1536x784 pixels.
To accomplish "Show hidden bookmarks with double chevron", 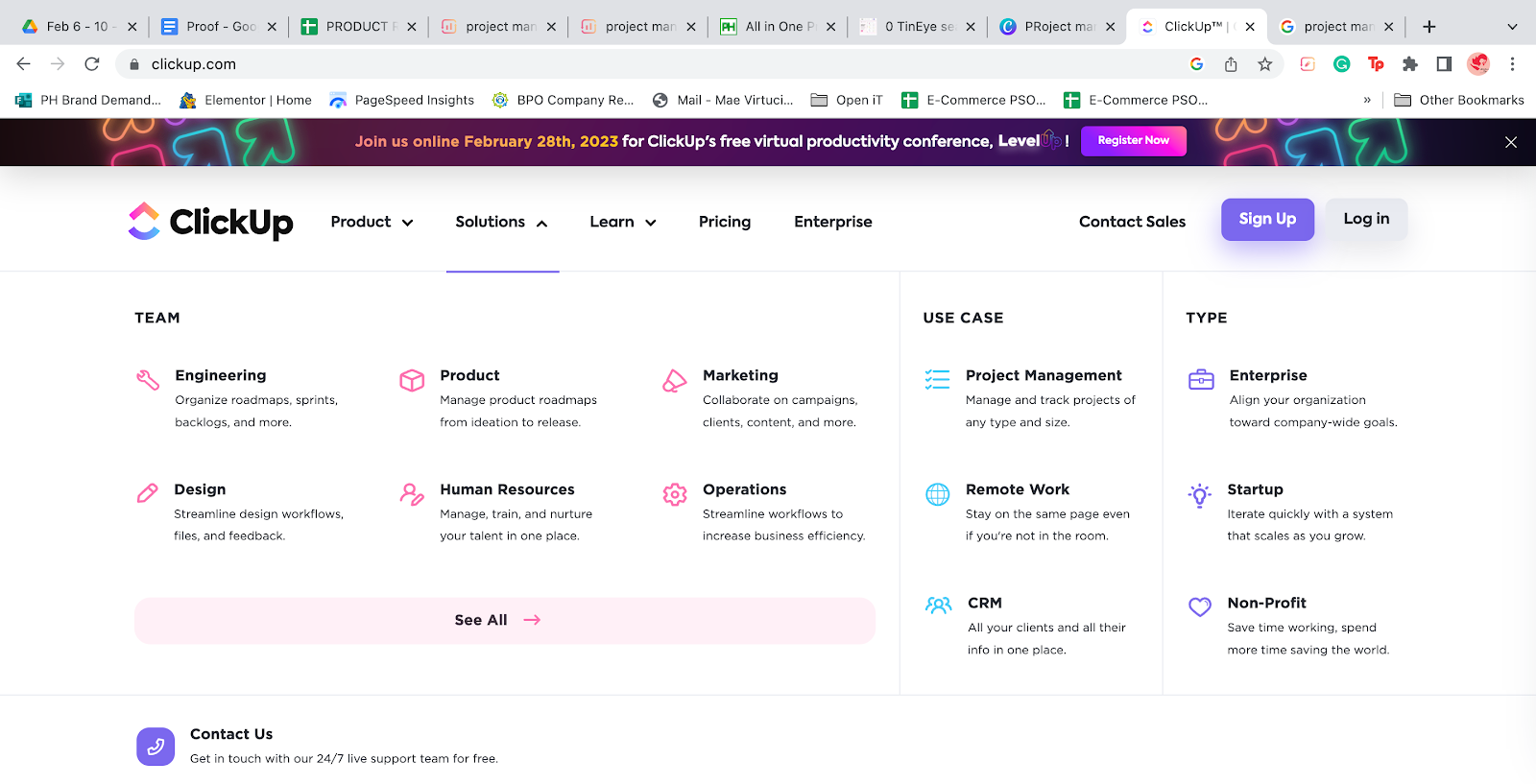I will point(1367,100).
